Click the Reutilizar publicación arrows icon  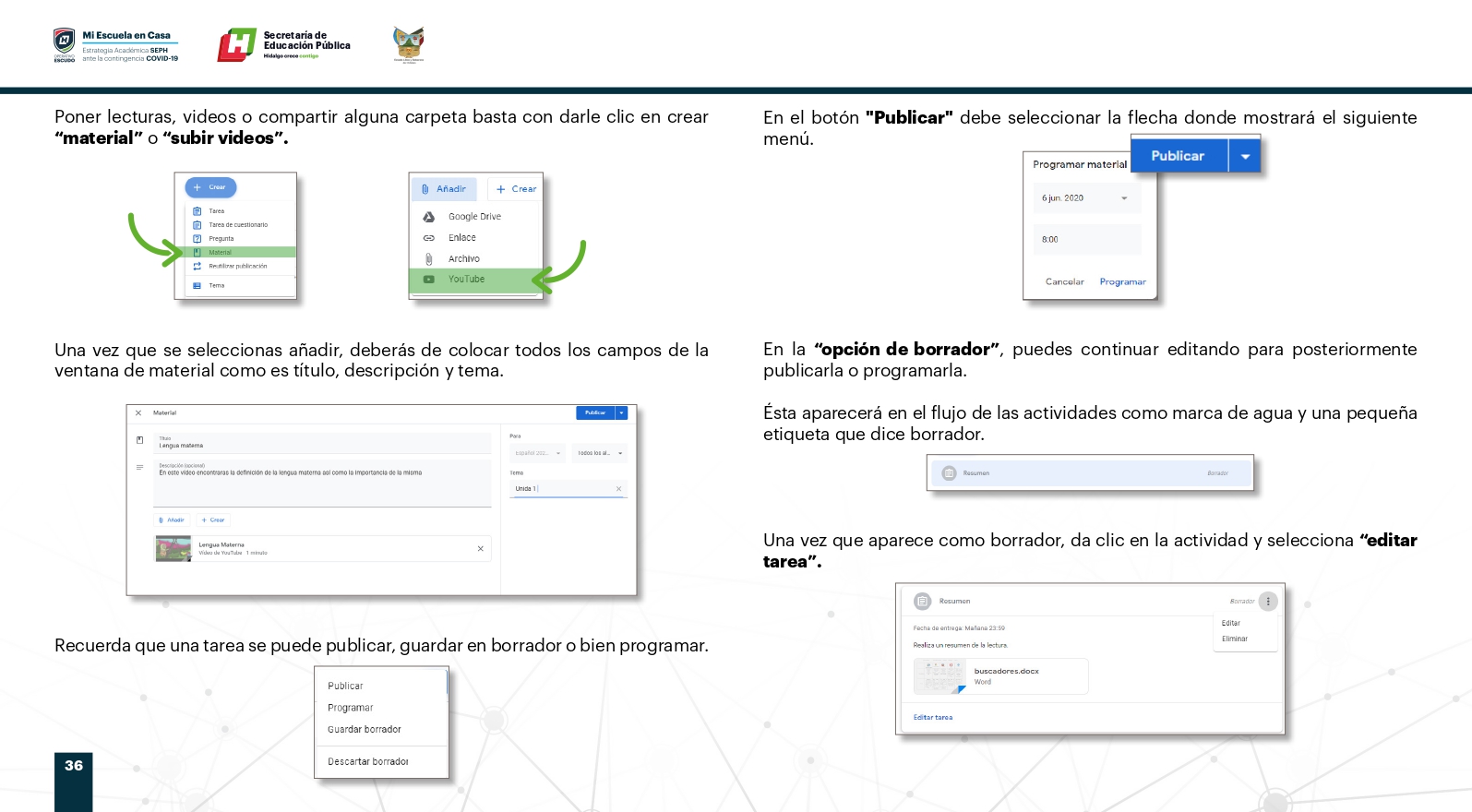[197, 266]
